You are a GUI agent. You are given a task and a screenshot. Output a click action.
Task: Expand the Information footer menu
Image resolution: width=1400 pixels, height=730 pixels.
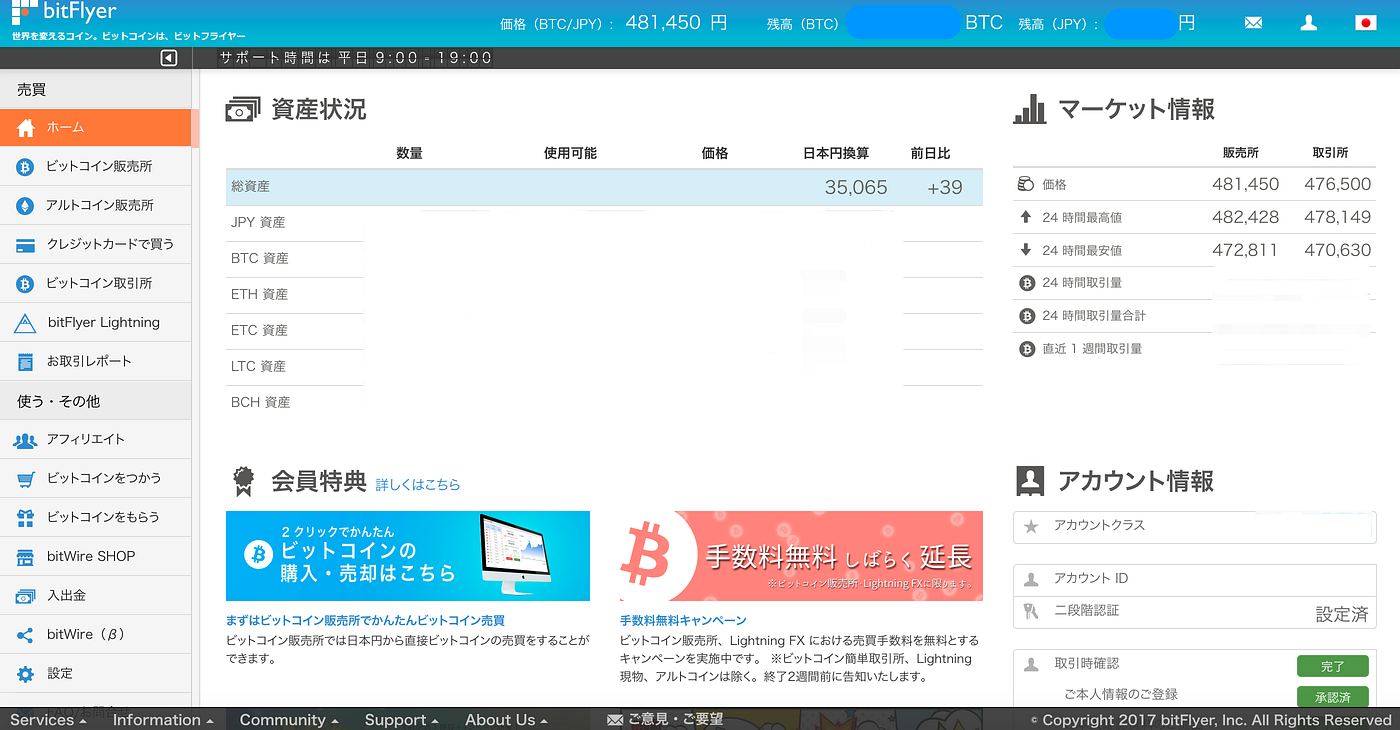[163, 720]
